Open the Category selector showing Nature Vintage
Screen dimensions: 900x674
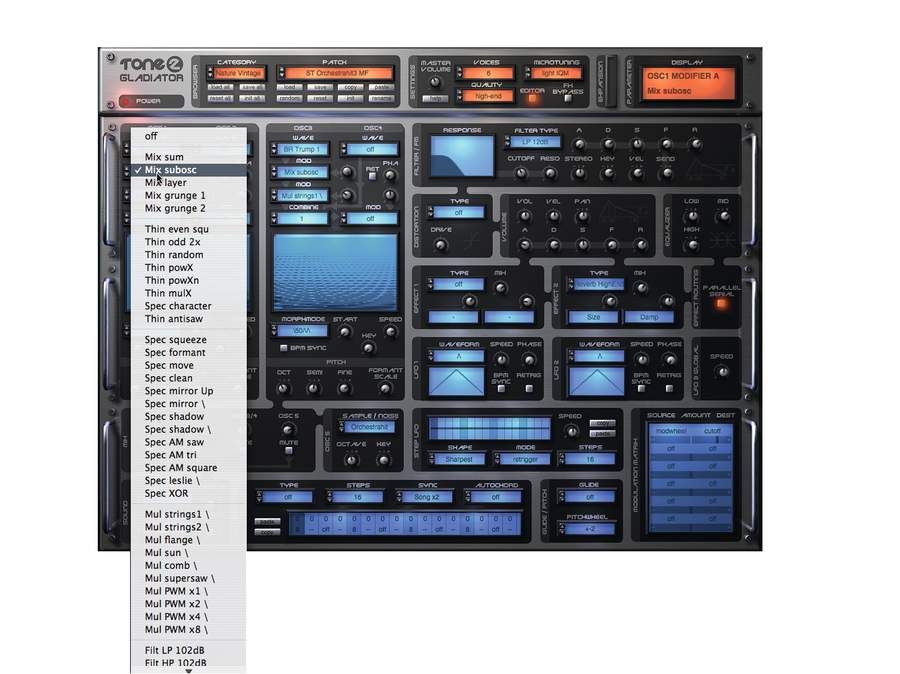237,73
